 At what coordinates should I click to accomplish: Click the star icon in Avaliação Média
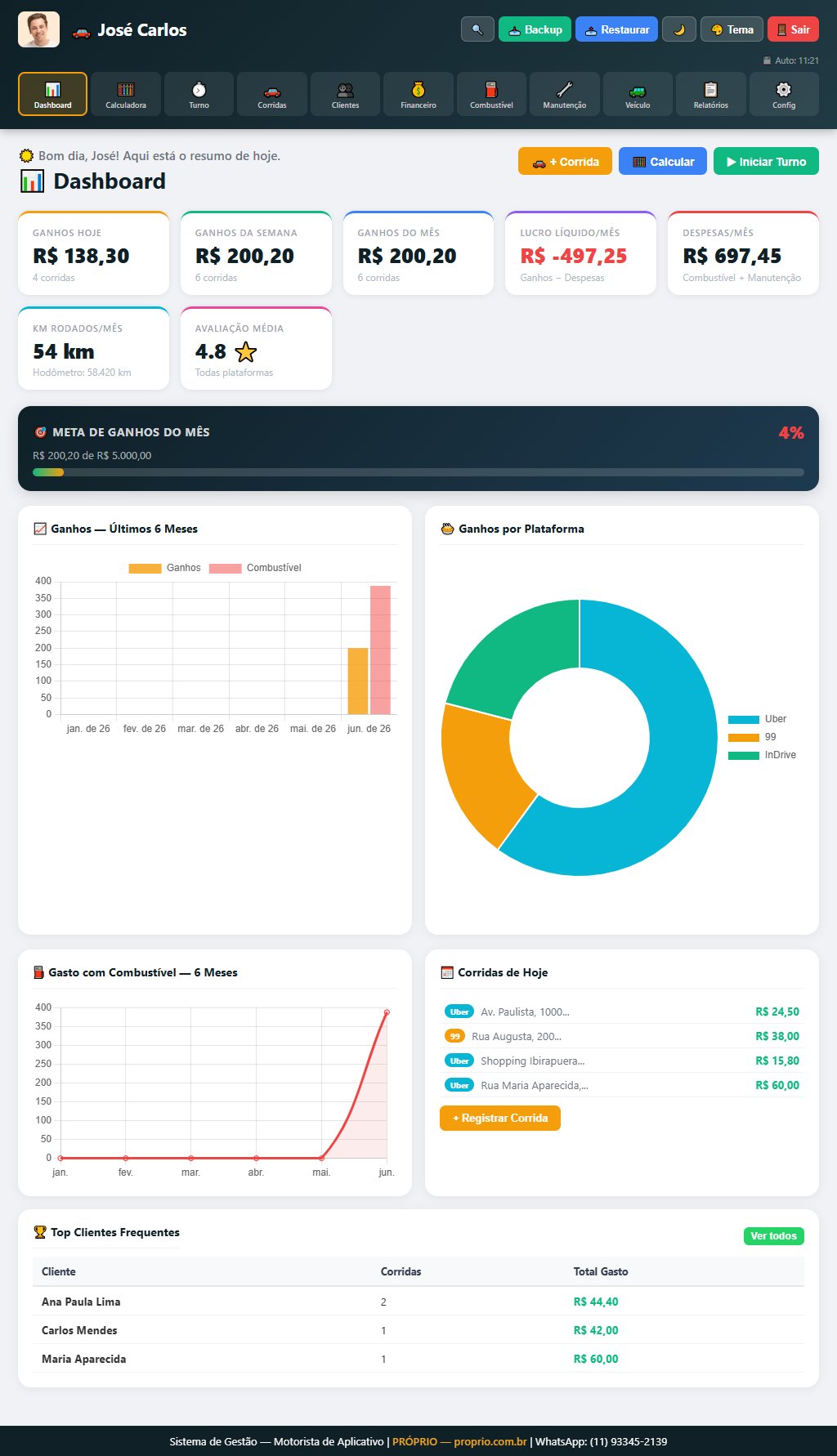(245, 352)
